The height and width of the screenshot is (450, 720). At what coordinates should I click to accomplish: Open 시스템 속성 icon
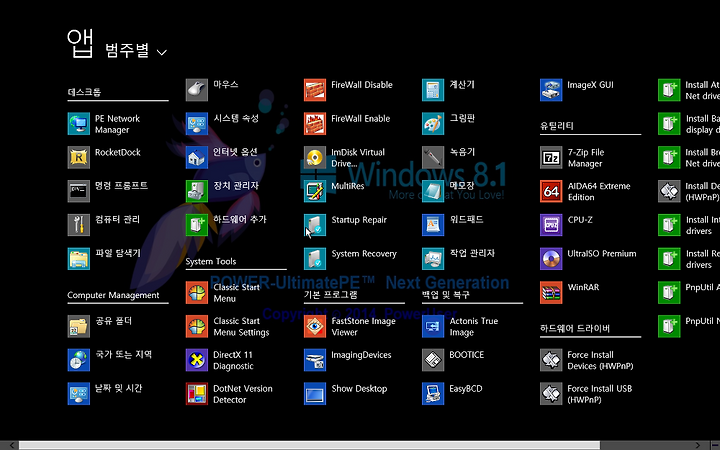pos(197,124)
